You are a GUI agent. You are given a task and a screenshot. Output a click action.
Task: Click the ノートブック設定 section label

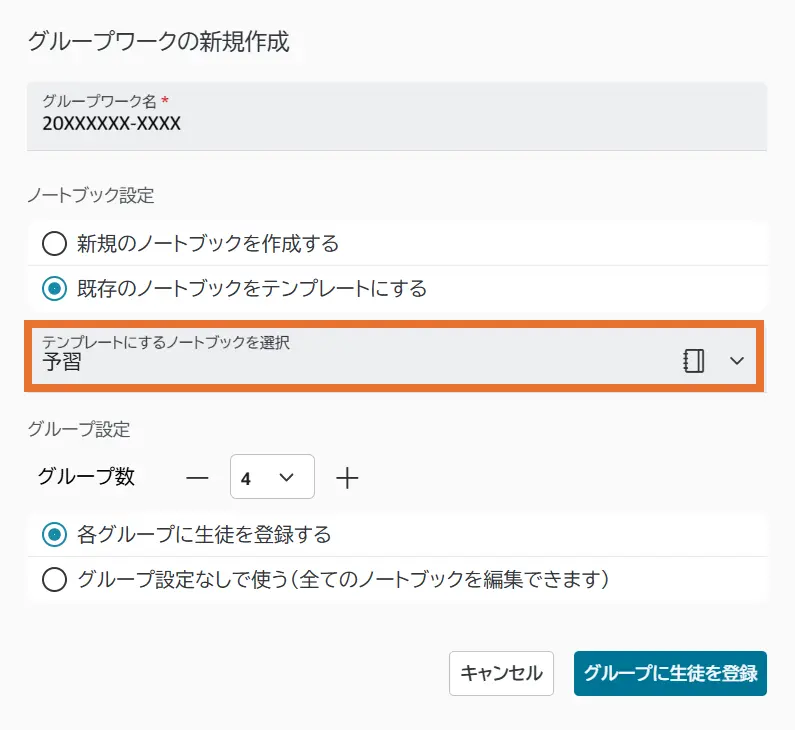click(91, 195)
